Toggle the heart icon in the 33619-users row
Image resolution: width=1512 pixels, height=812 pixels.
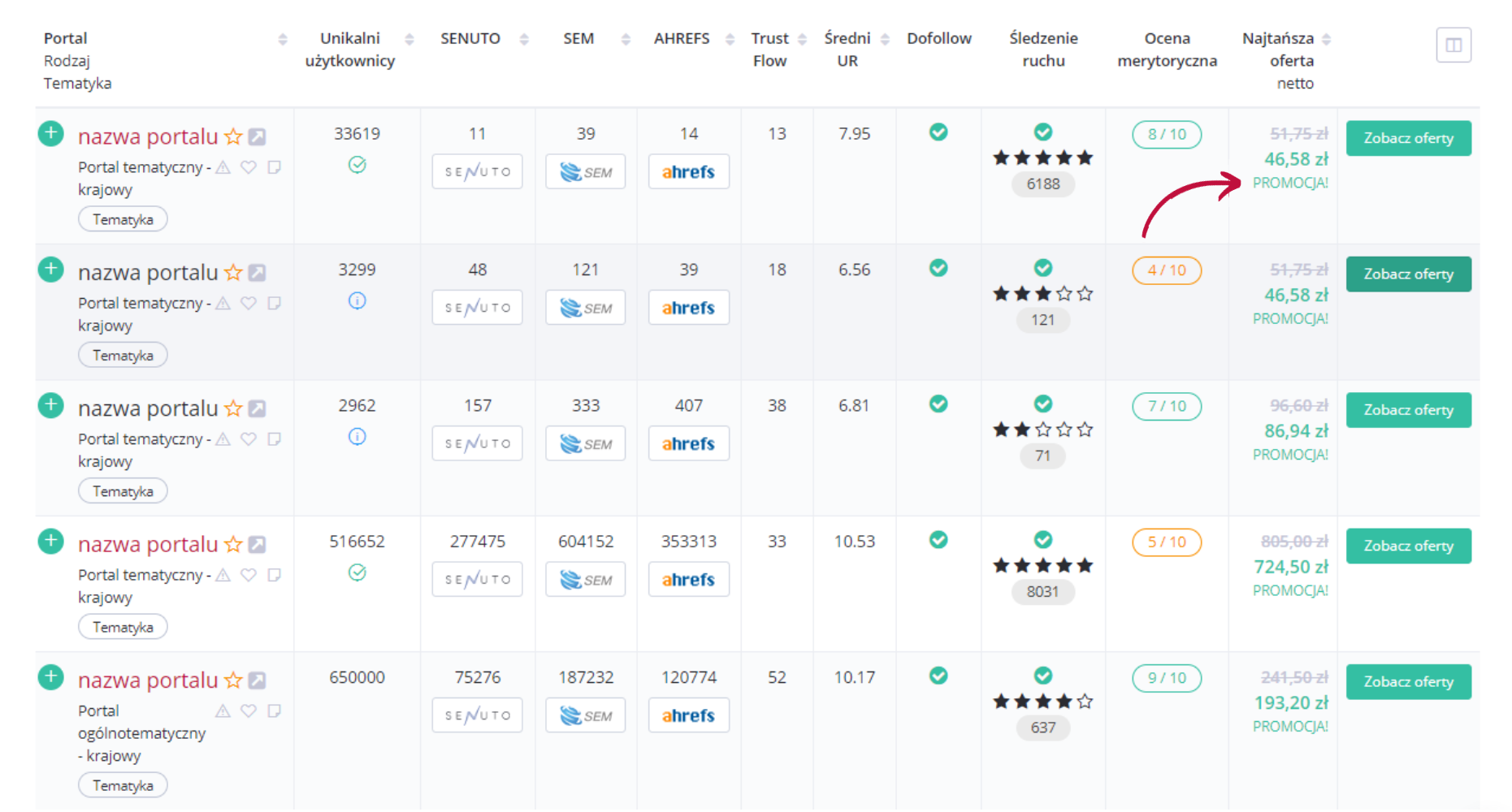pyautogui.click(x=249, y=167)
